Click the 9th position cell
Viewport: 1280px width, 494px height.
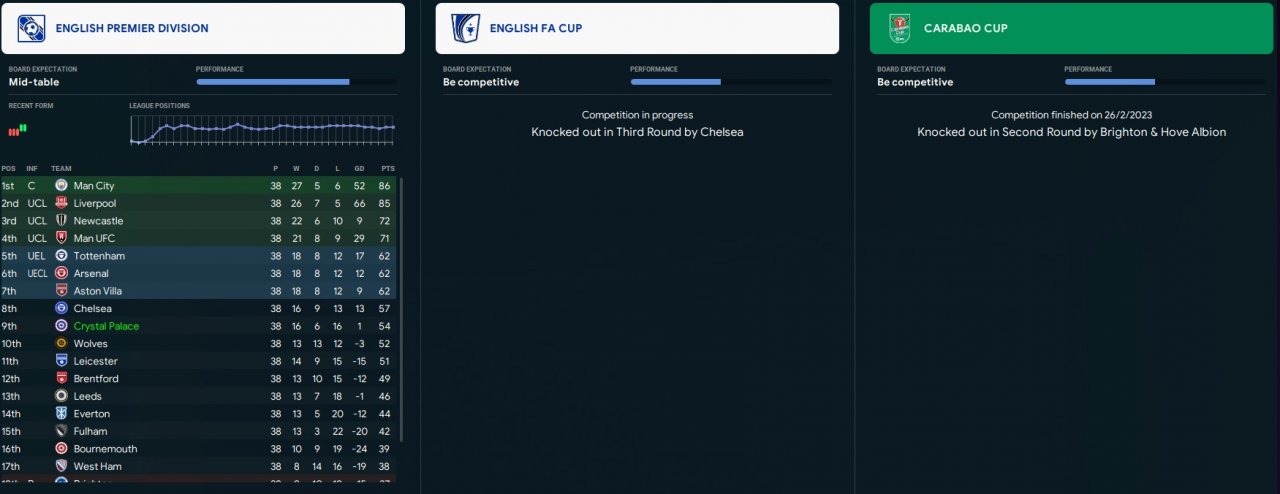(x=8, y=326)
